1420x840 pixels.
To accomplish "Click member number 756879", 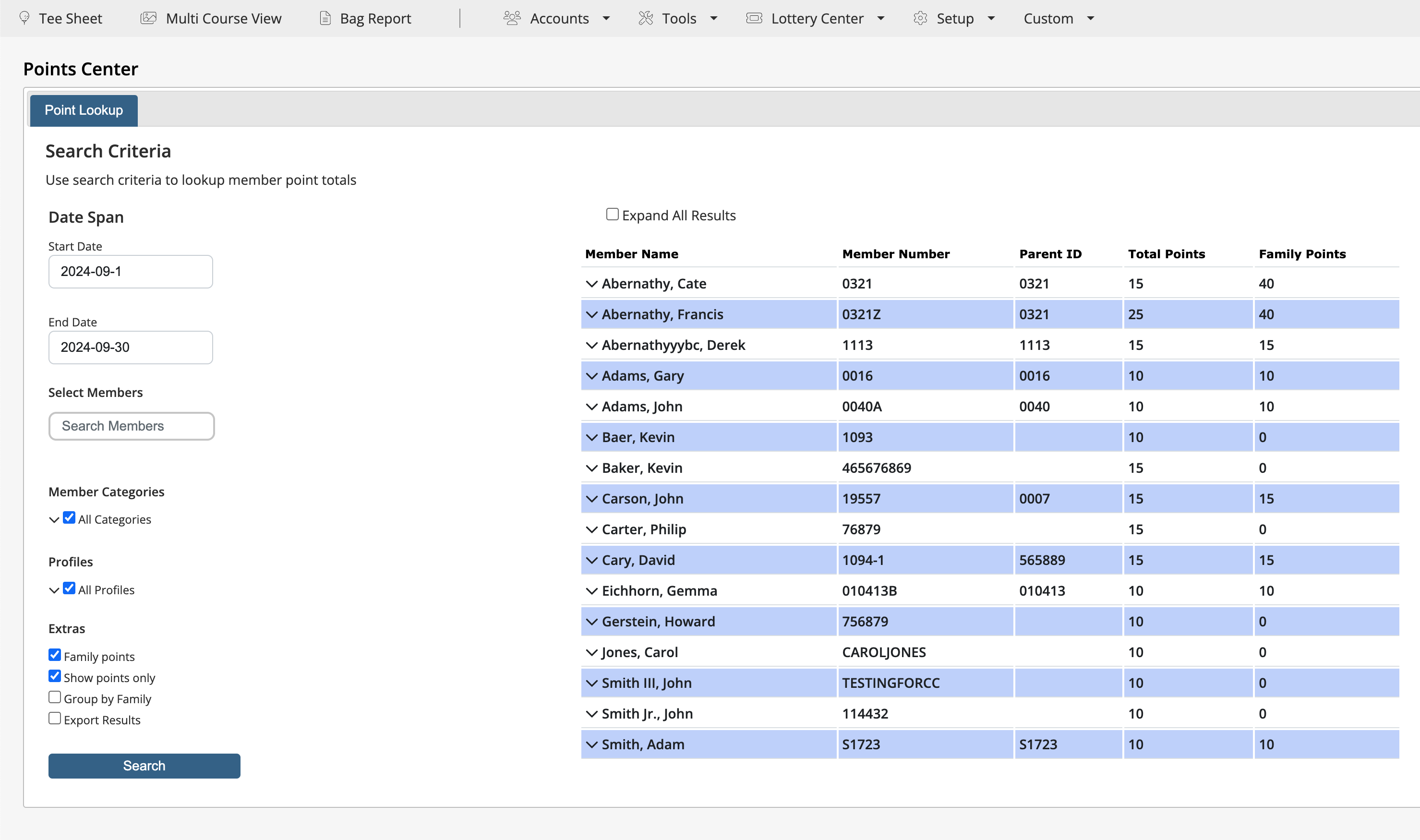I will point(866,622).
